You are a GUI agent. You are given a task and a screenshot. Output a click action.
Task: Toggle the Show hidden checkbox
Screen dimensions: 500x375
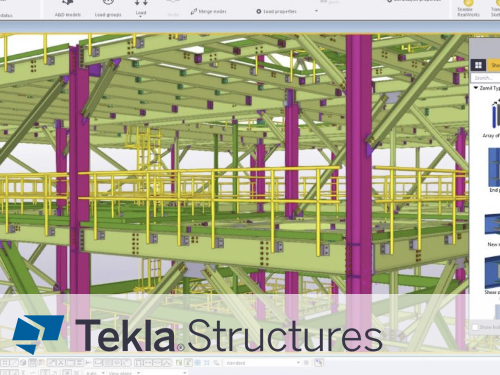[475, 327]
